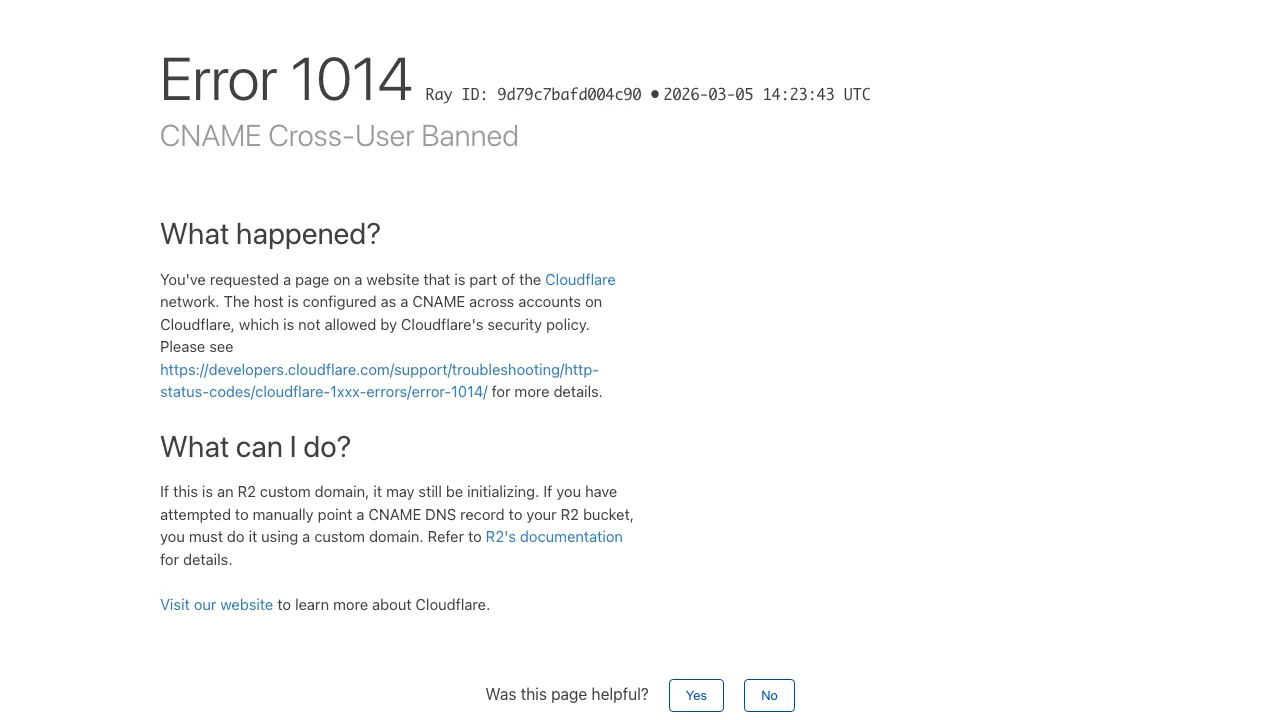Screen dimensions: 1280x720
Task: Click the paragraph starting "You've requested a page"
Action: click(380, 302)
